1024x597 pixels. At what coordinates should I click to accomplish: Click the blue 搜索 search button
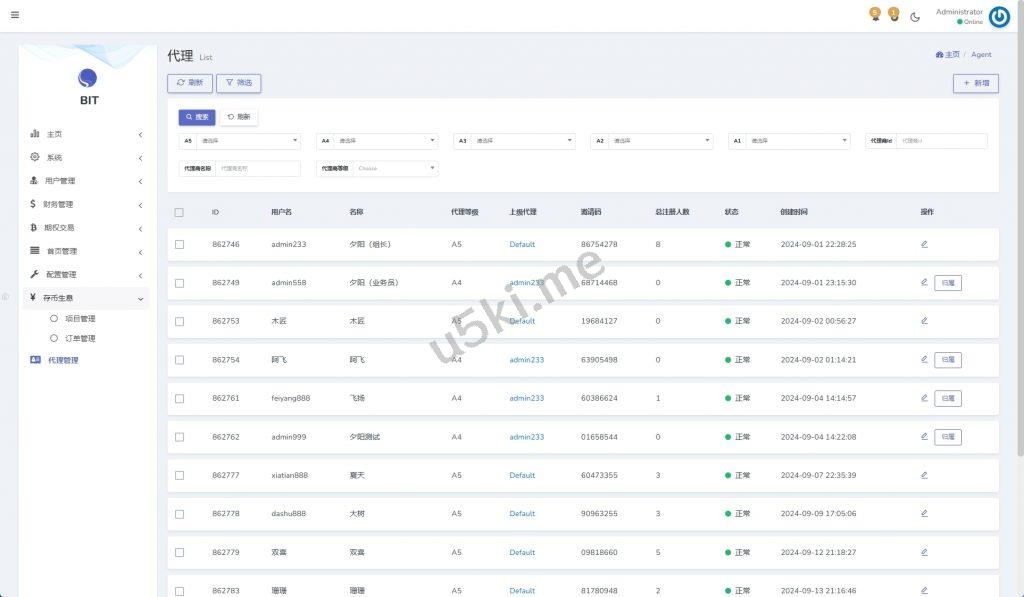[x=197, y=117]
